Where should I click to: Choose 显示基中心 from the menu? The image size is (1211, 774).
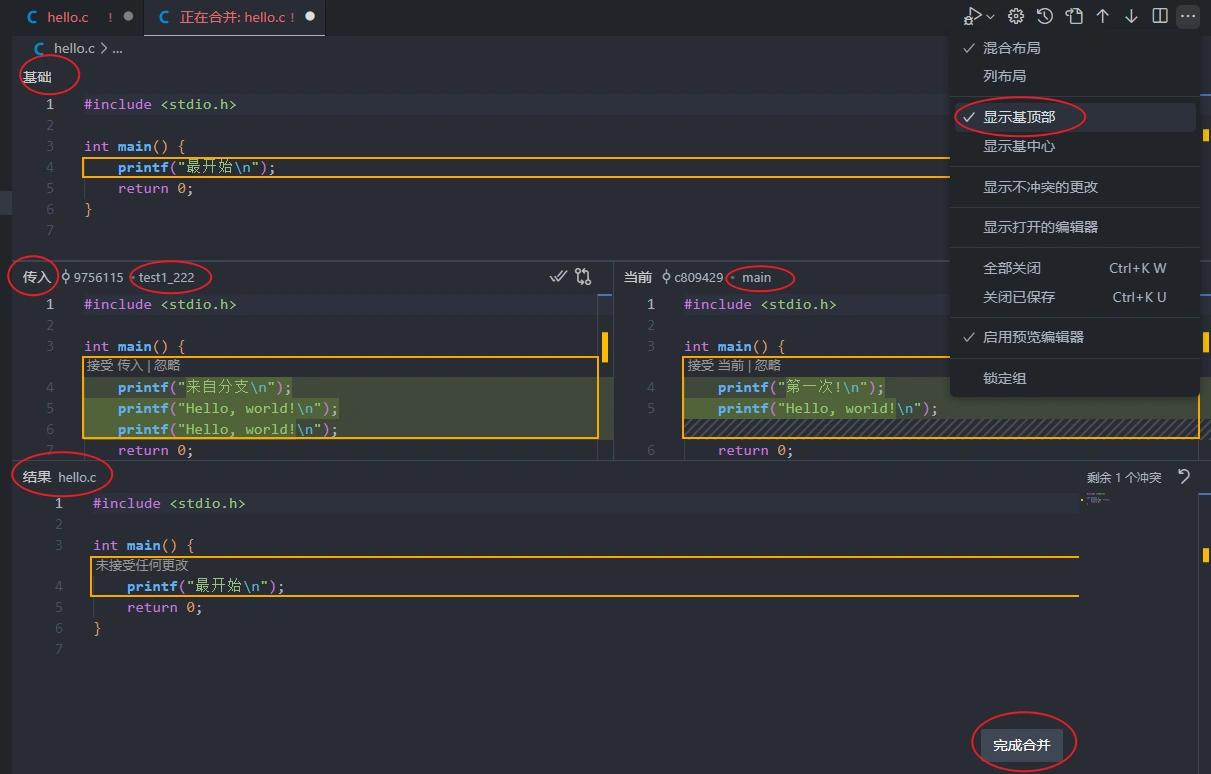[1075, 146]
